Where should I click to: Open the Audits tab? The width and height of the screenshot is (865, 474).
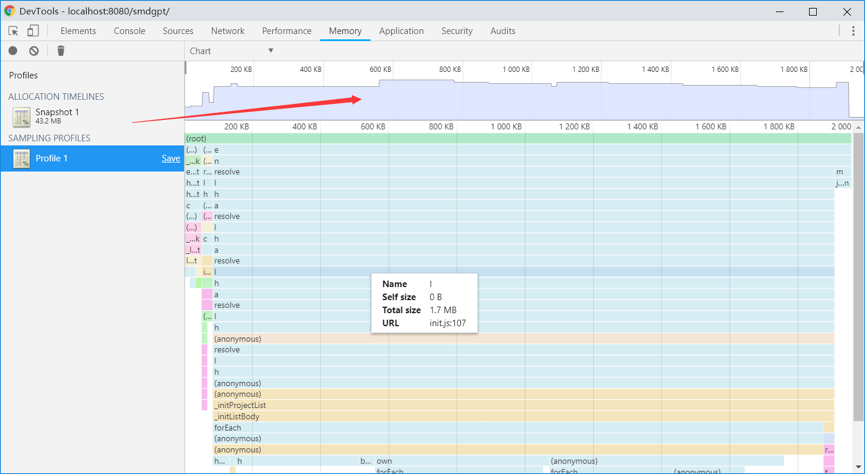click(503, 31)
